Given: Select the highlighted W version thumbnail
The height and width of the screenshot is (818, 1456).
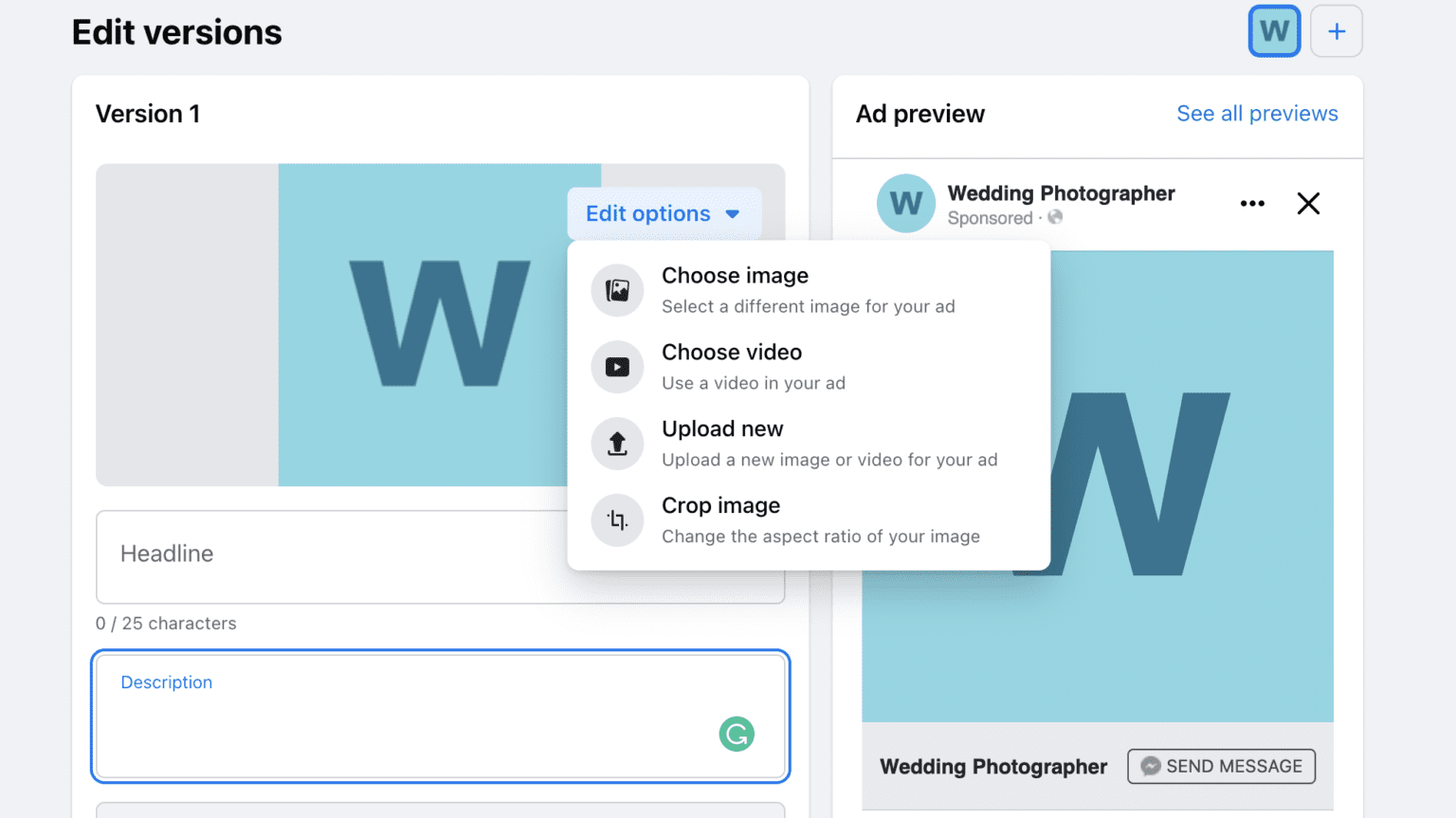Looking at the screenshot, I should click(x=1273, y=30).
